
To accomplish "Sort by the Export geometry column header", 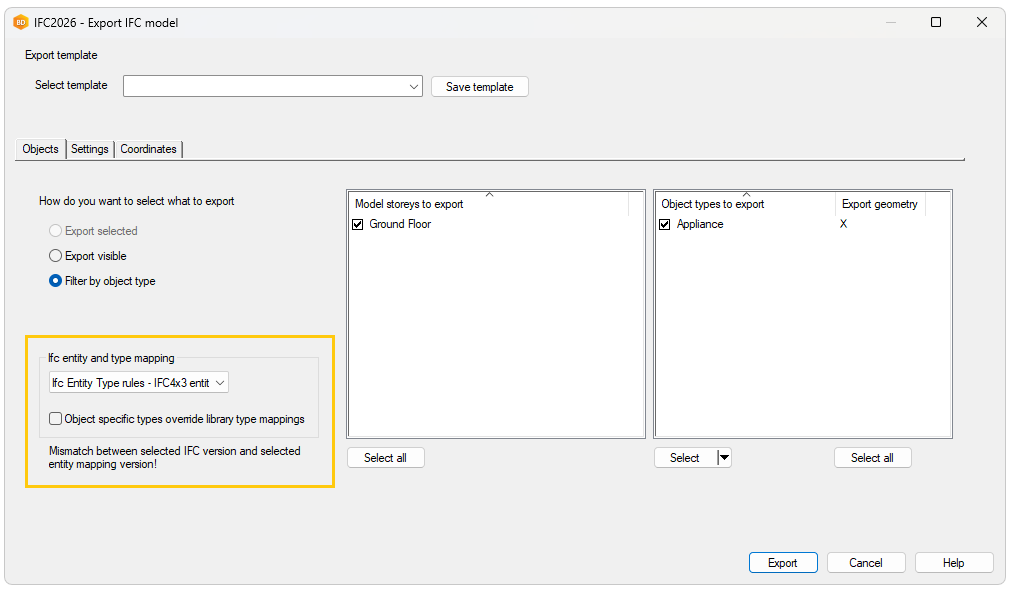I will 879,204.
